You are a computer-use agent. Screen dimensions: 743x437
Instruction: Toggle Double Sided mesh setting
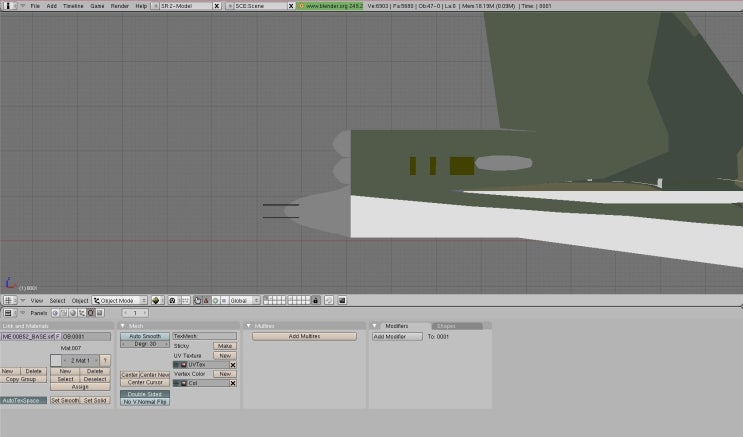coord(144,393)
